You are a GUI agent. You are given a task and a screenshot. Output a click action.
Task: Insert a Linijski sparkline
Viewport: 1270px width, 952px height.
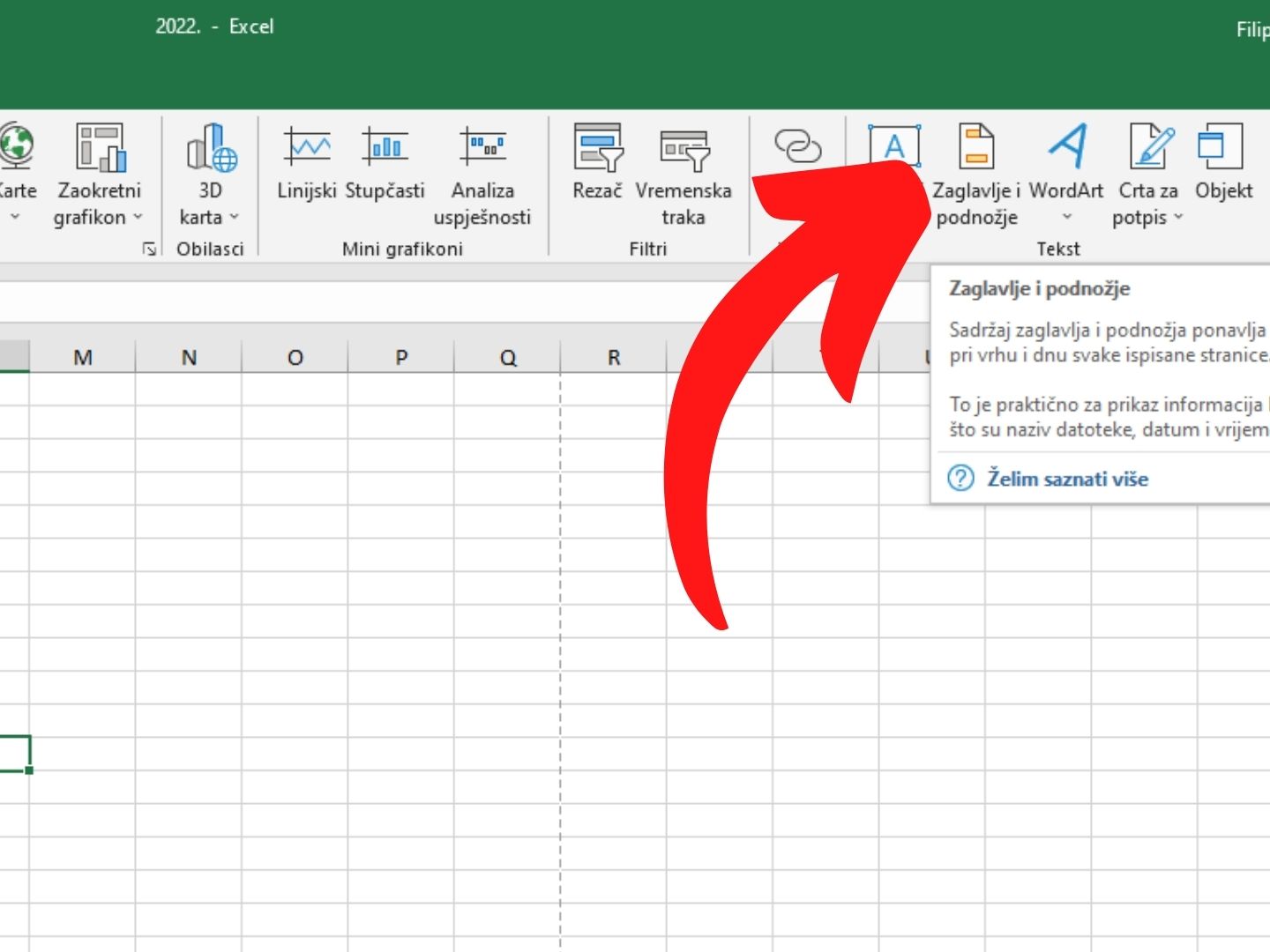306,164
